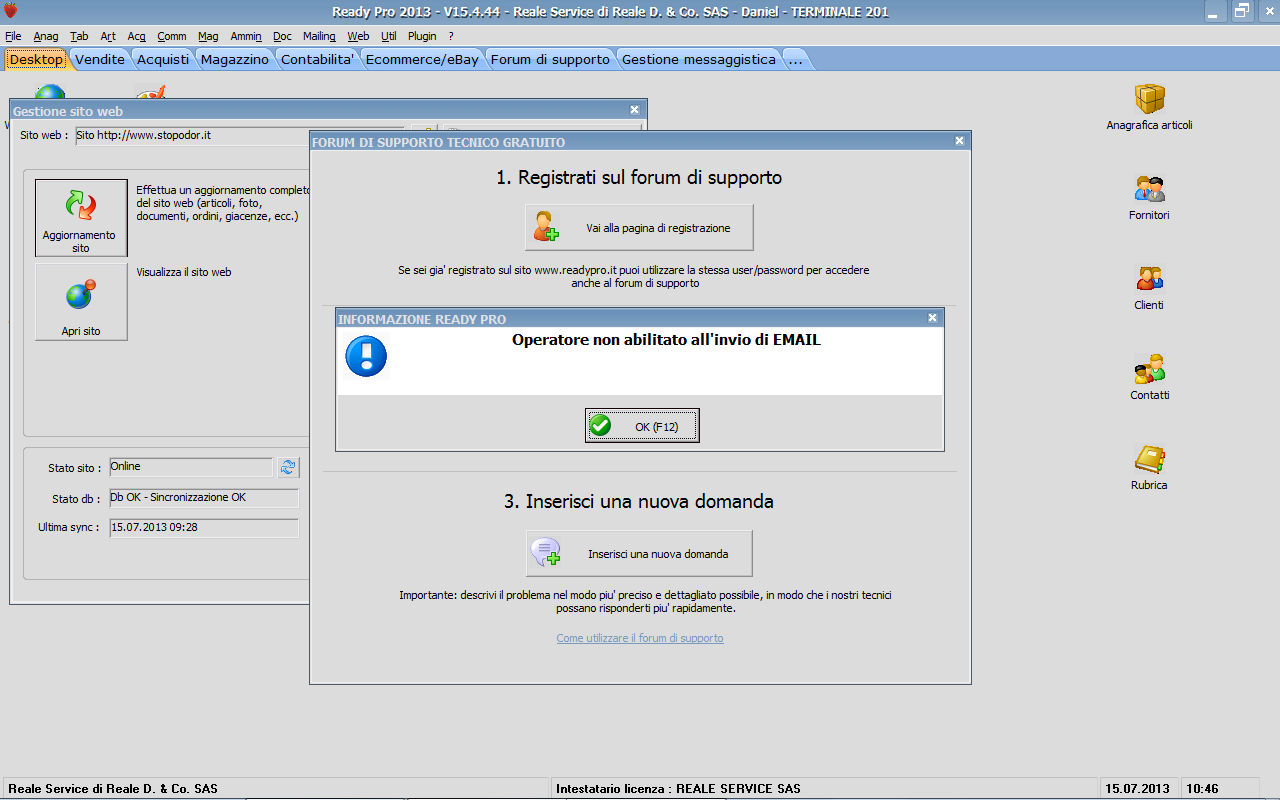Close the Gestione sito web window

point(634,110)
